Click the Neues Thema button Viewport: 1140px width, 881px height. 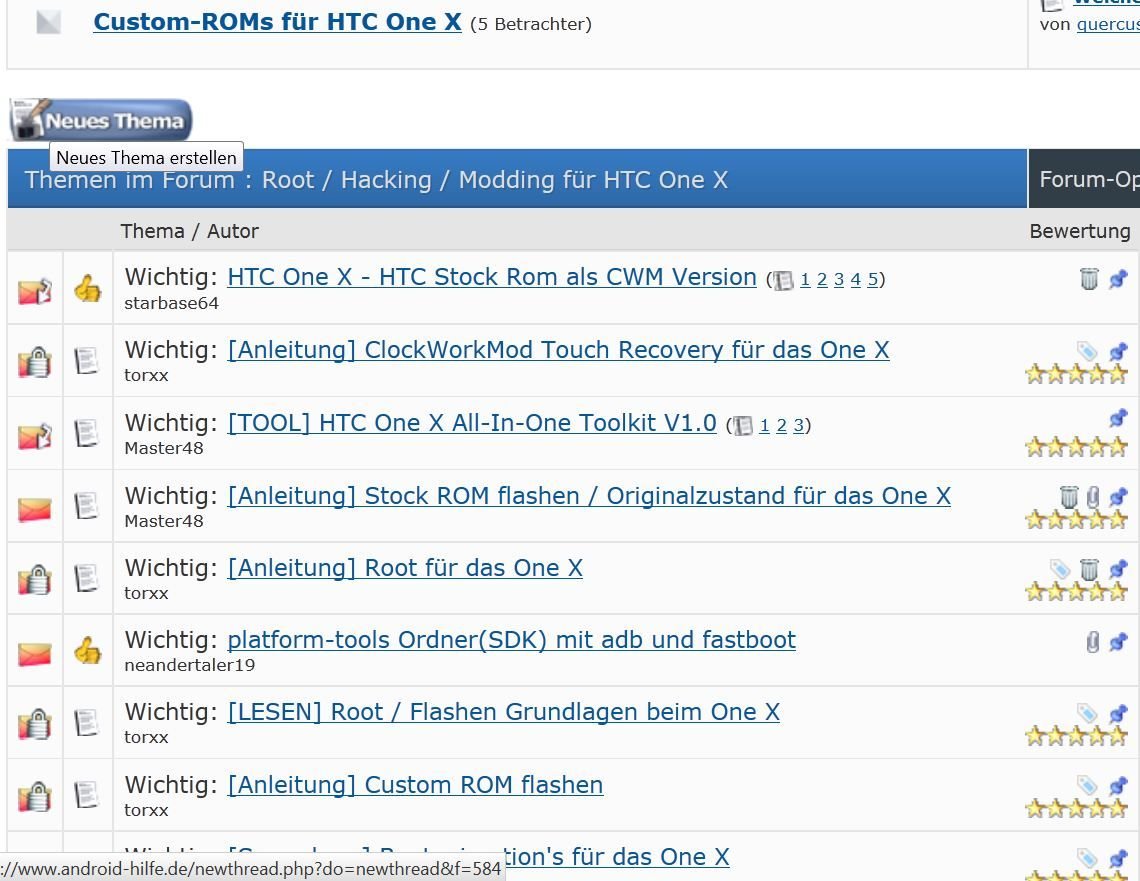(x=101, y=120)
